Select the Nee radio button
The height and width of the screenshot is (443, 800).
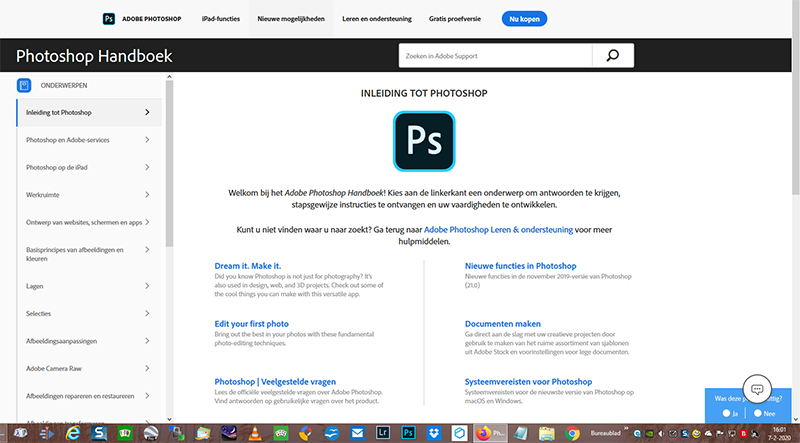758,413
